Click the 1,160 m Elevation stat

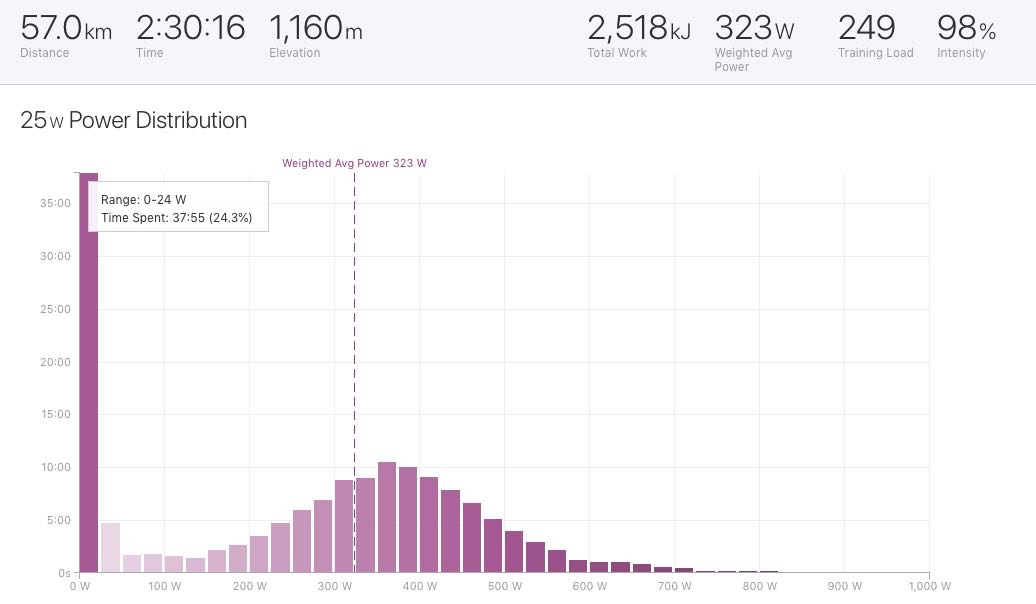(x=315, y=36)
